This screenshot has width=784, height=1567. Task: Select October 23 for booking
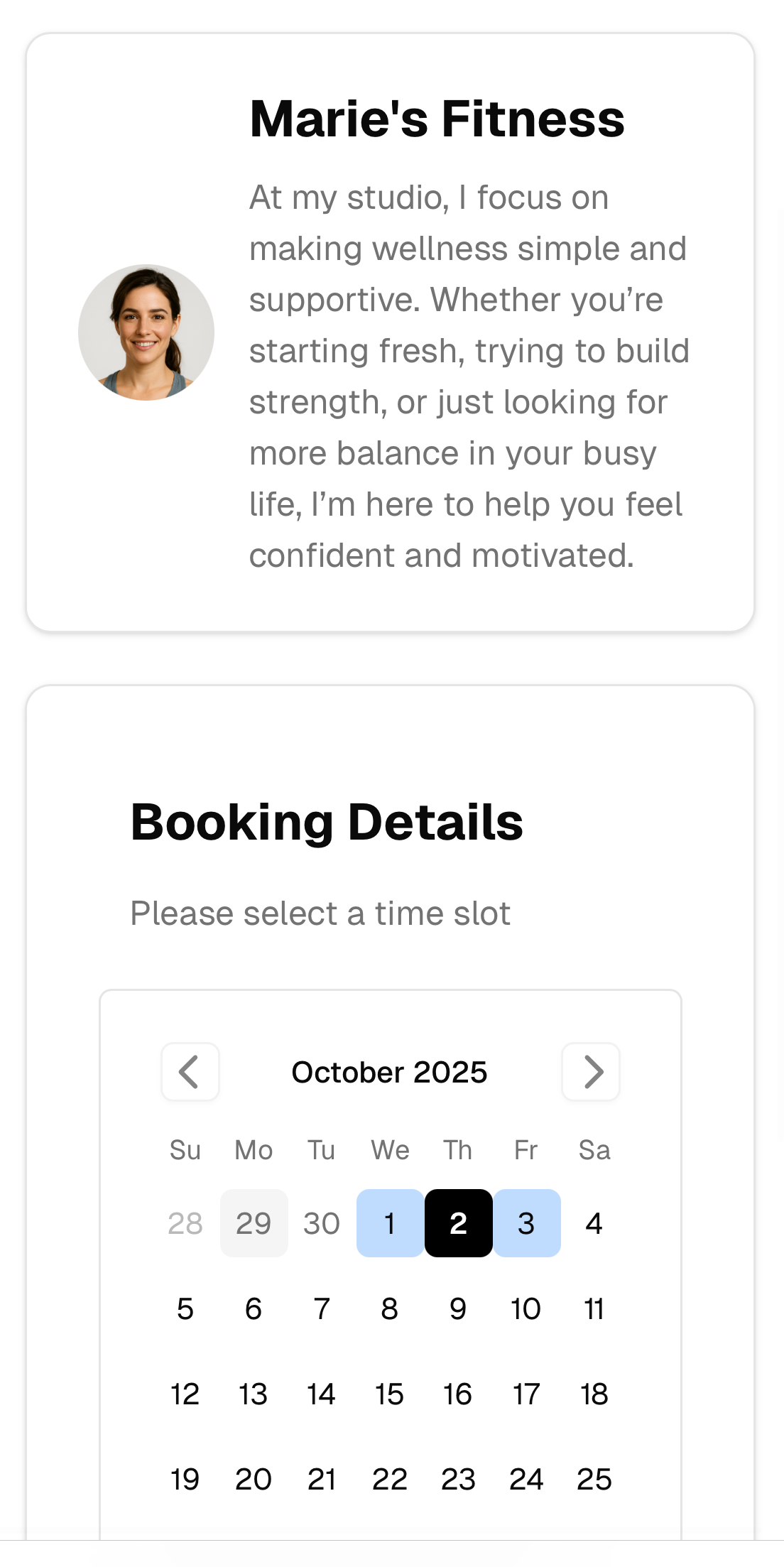click(x=458, y=1479)
